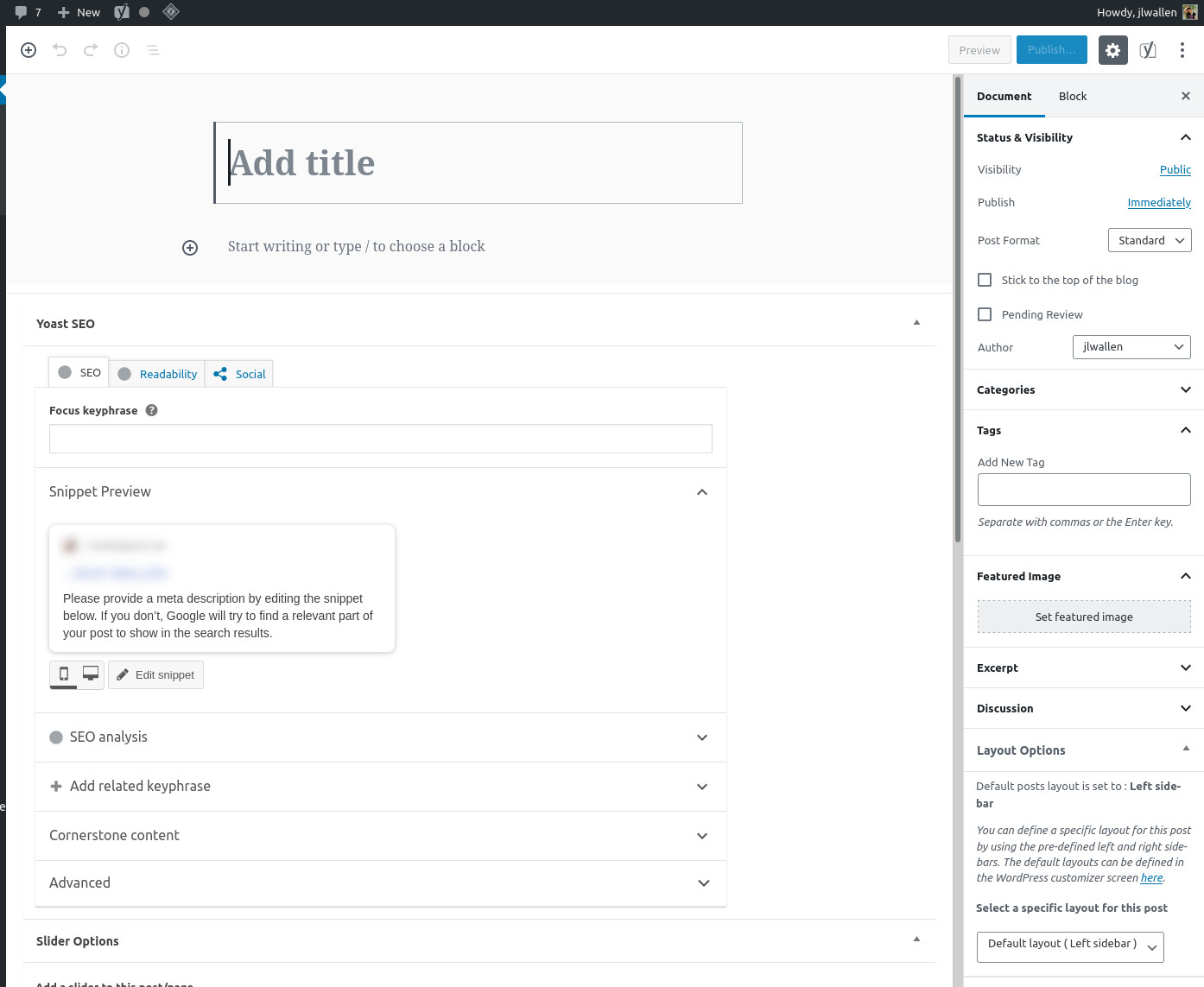Click the Add title field
The height and width of the screenshot is (987, 1204).
[478, 163]
